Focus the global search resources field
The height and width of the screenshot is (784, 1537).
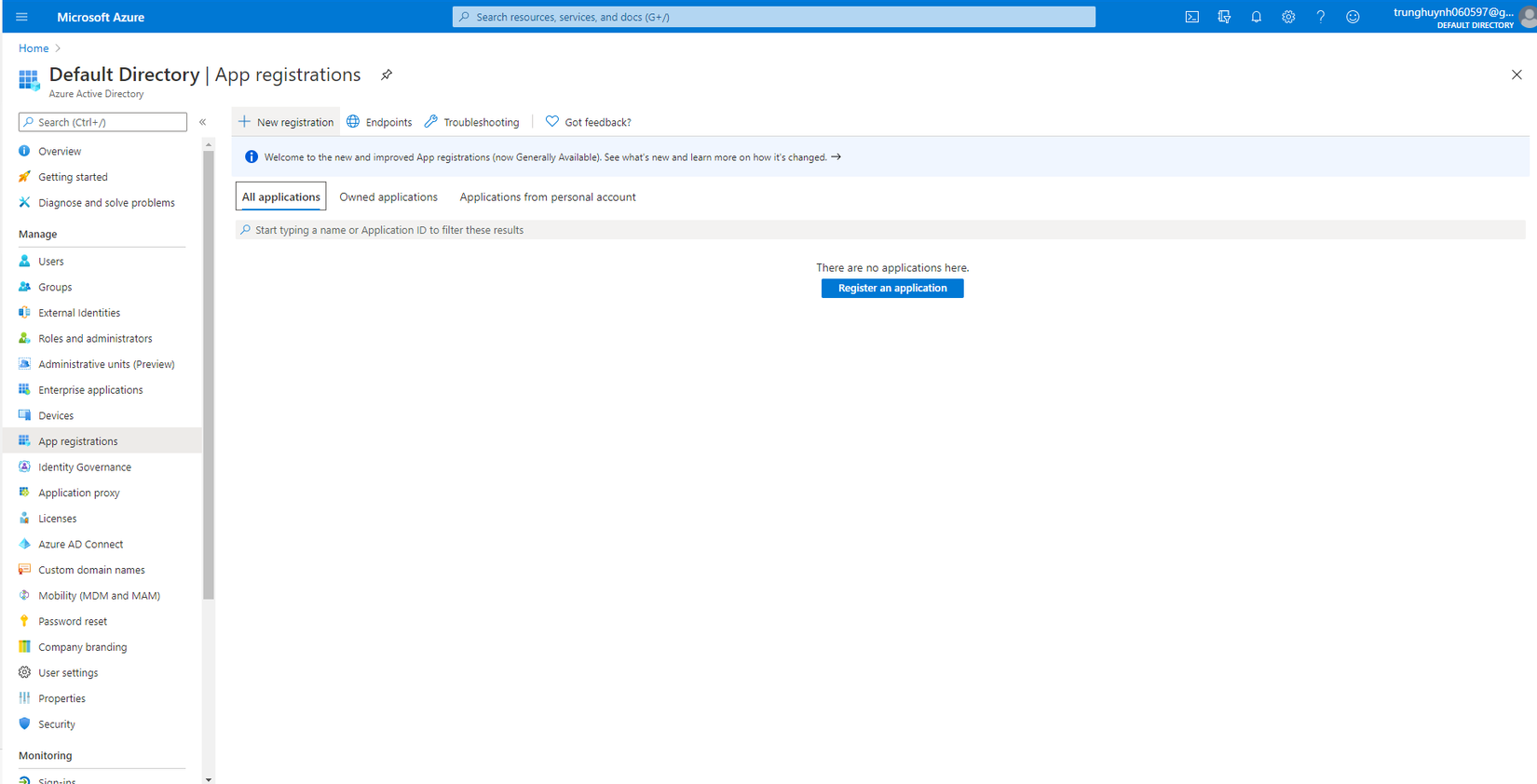pyautogui.click(x=774, y=17)
